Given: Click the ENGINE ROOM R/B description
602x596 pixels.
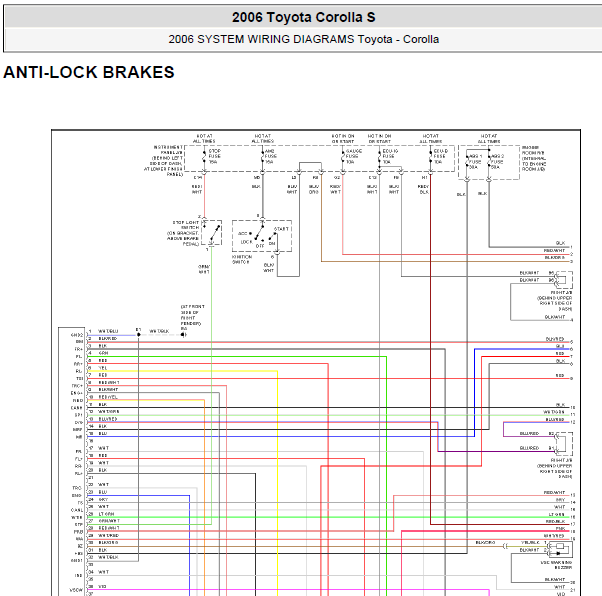Looking at the screenshot, I should (x=534, y=158).
